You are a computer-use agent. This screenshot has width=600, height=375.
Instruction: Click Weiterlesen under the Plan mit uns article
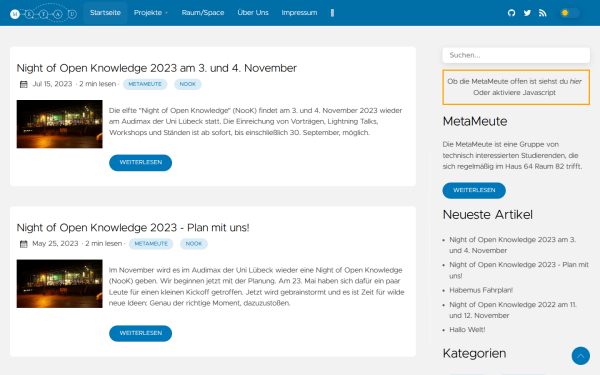140,333
